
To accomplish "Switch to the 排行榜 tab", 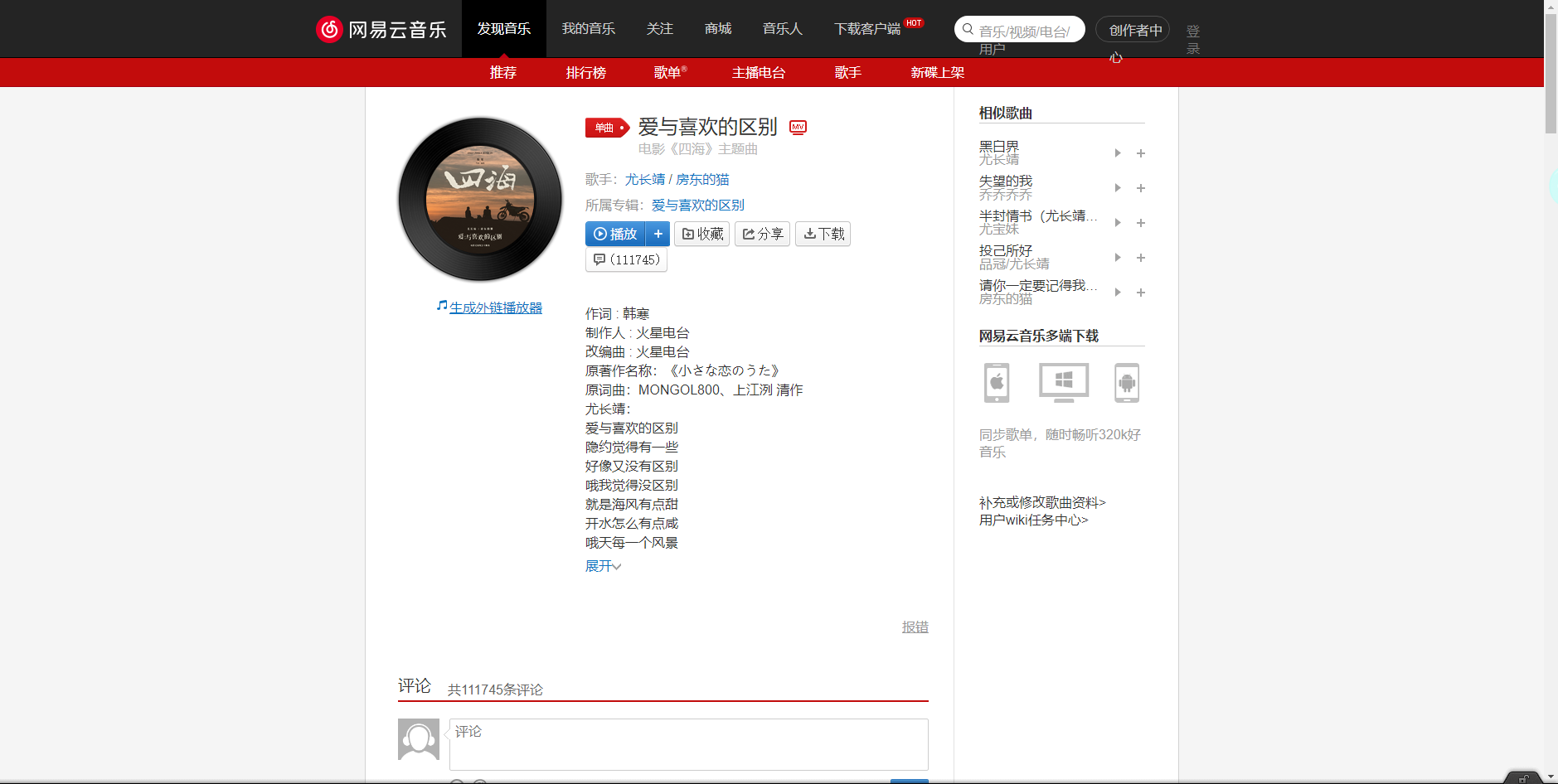I will 585,72.
